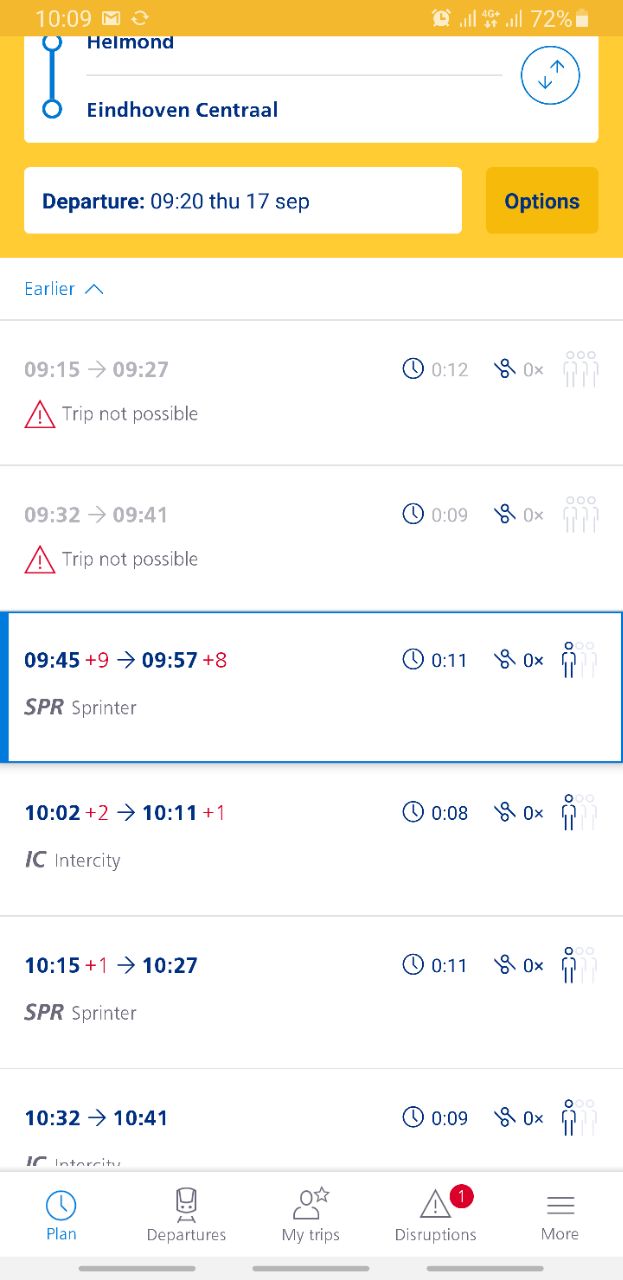Tap the swap stations arrows icon
Screen dimensions: 623x1280
click(x=550, y=75)
